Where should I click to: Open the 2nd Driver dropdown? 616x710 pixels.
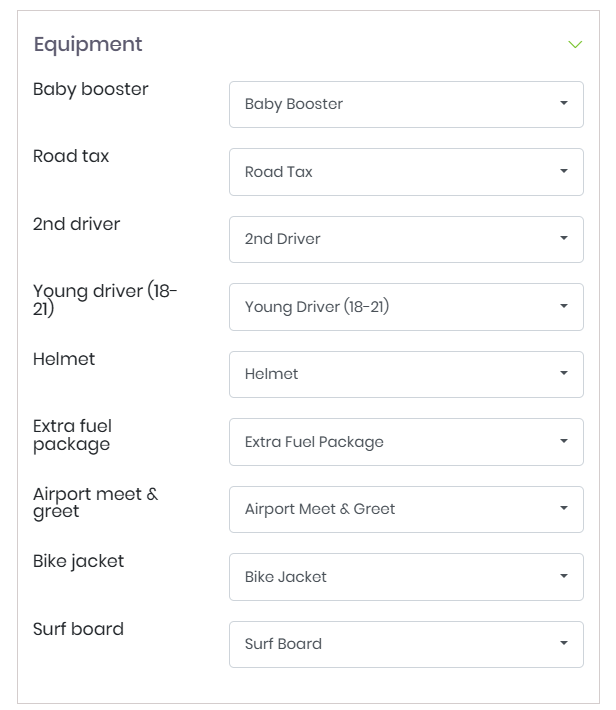point(405,239)
